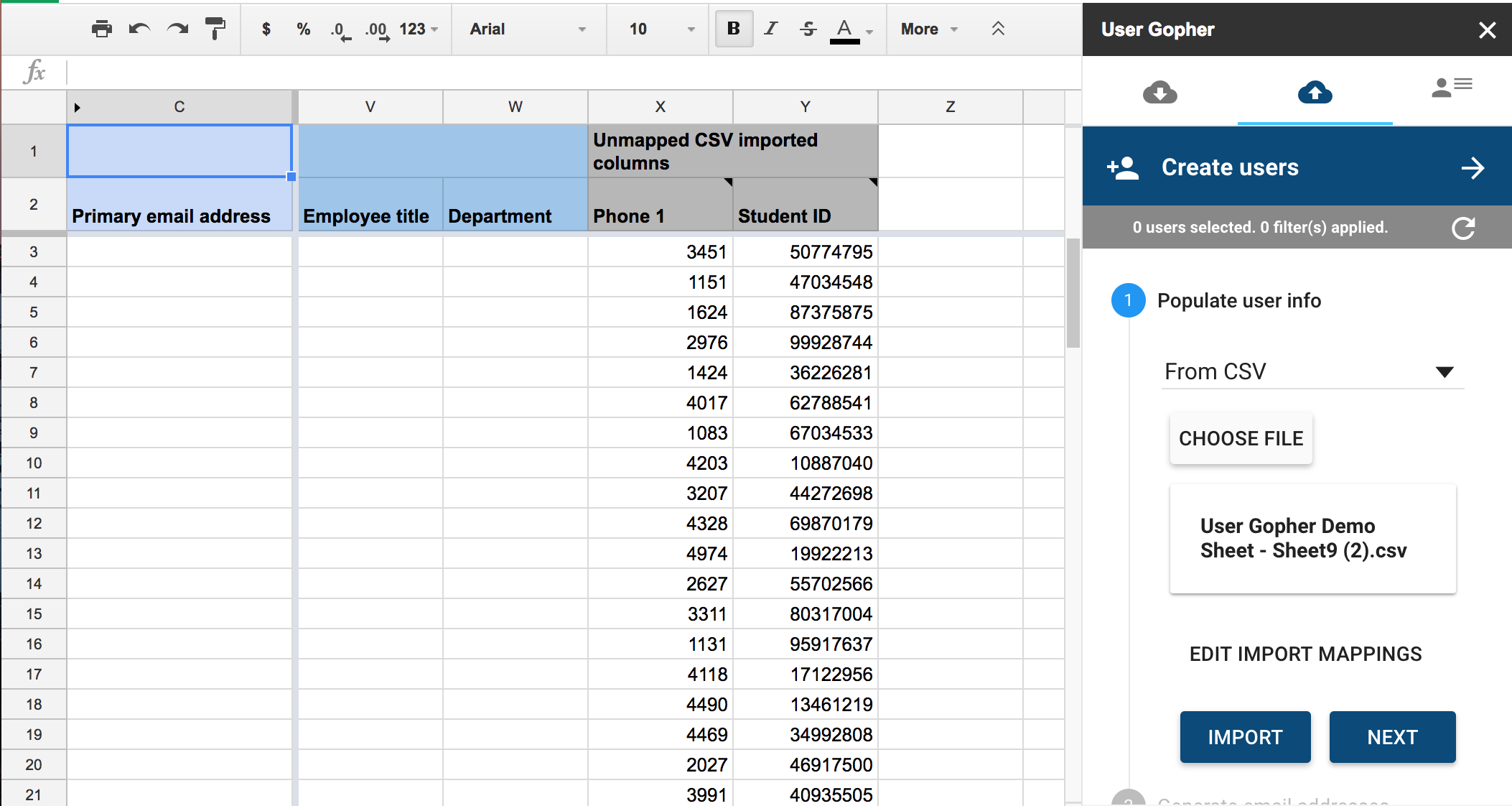The image size is (1512, 806).
Task: Toggle strikethrough formatting button
Action: click(808, 29)
